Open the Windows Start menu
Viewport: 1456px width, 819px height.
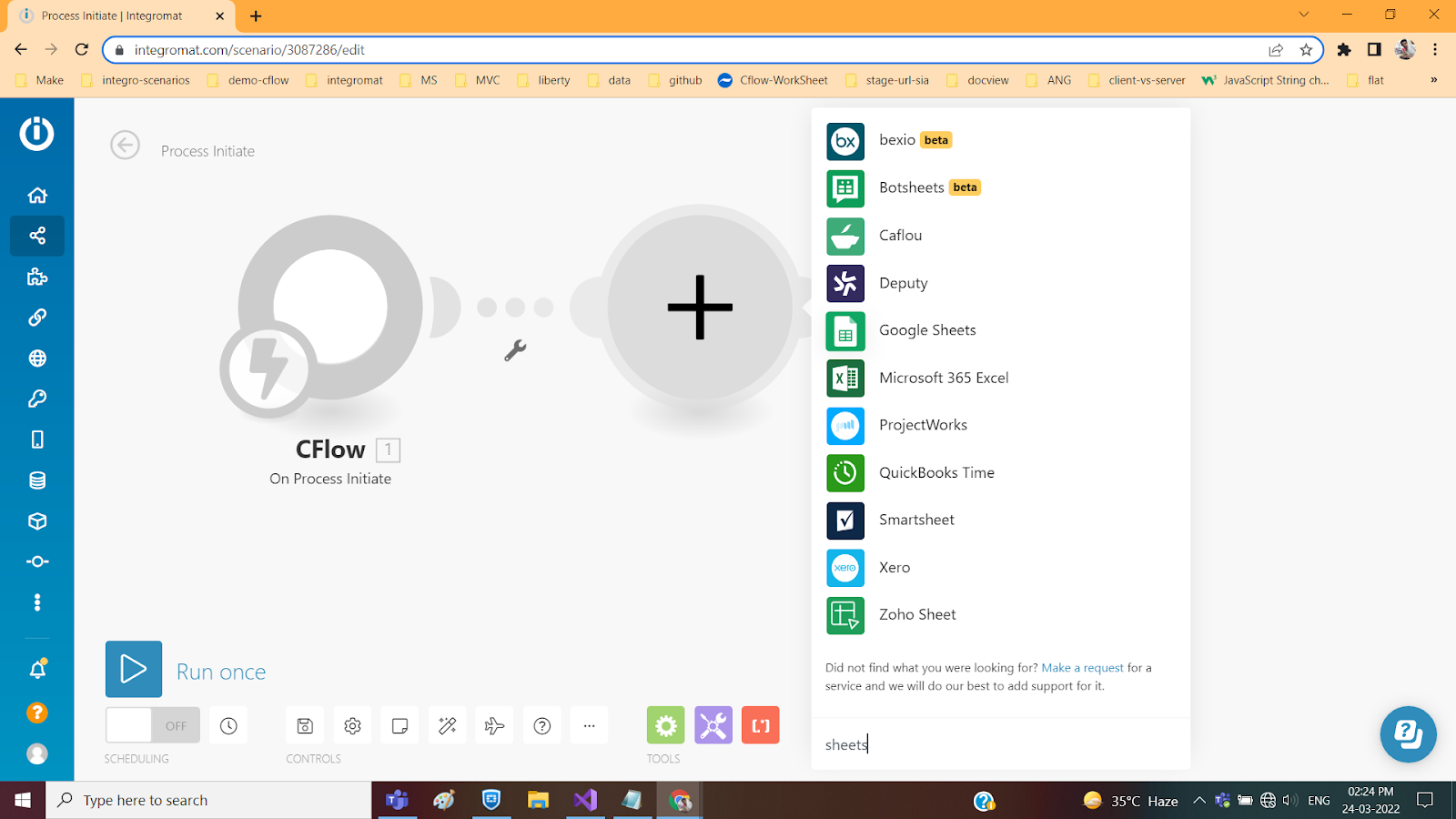click(23, 800)
